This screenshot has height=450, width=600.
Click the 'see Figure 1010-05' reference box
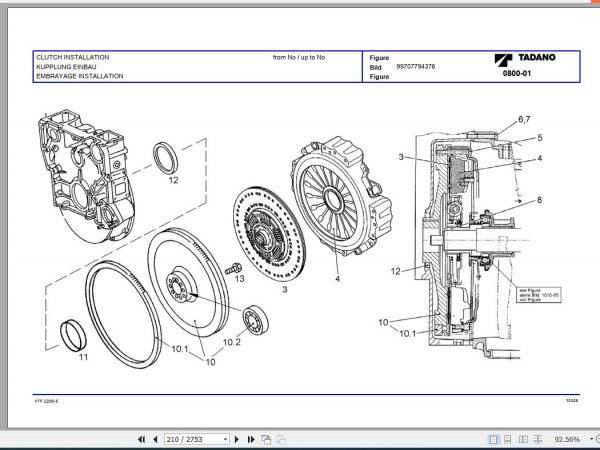click(x=539, y=295)
